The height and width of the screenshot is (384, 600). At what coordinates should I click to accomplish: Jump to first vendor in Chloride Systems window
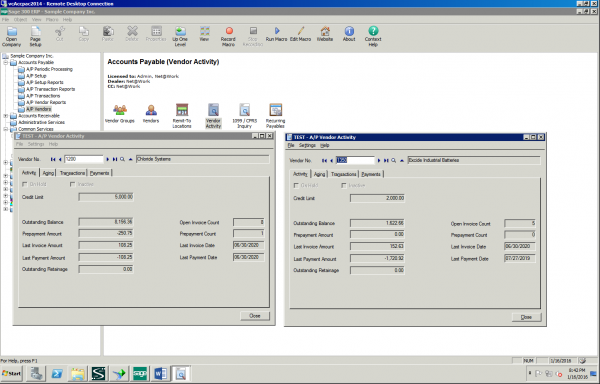[x=53, y=159]
